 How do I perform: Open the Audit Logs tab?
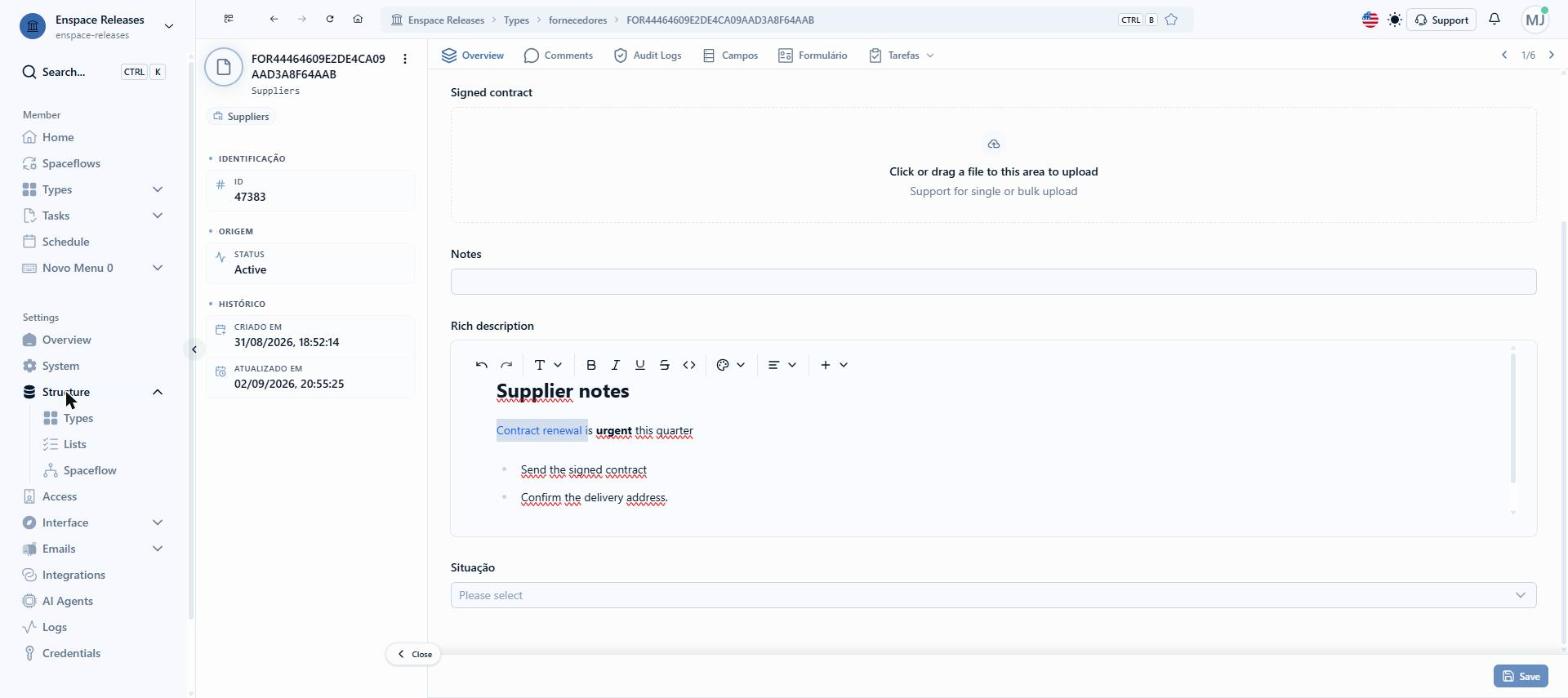pos(647,55)
